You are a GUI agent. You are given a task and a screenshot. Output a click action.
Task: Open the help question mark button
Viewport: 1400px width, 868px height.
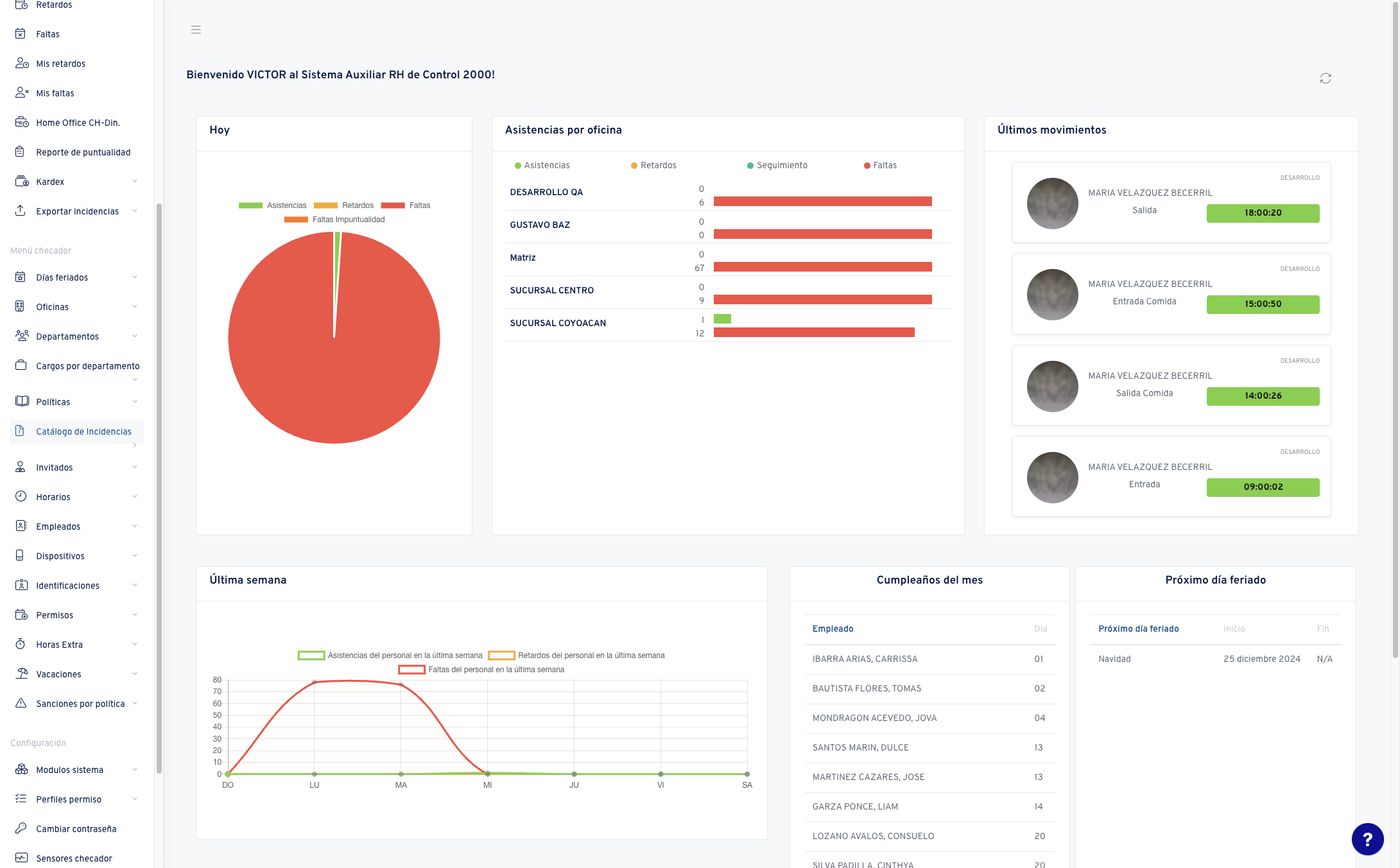tap(1367, 838)
